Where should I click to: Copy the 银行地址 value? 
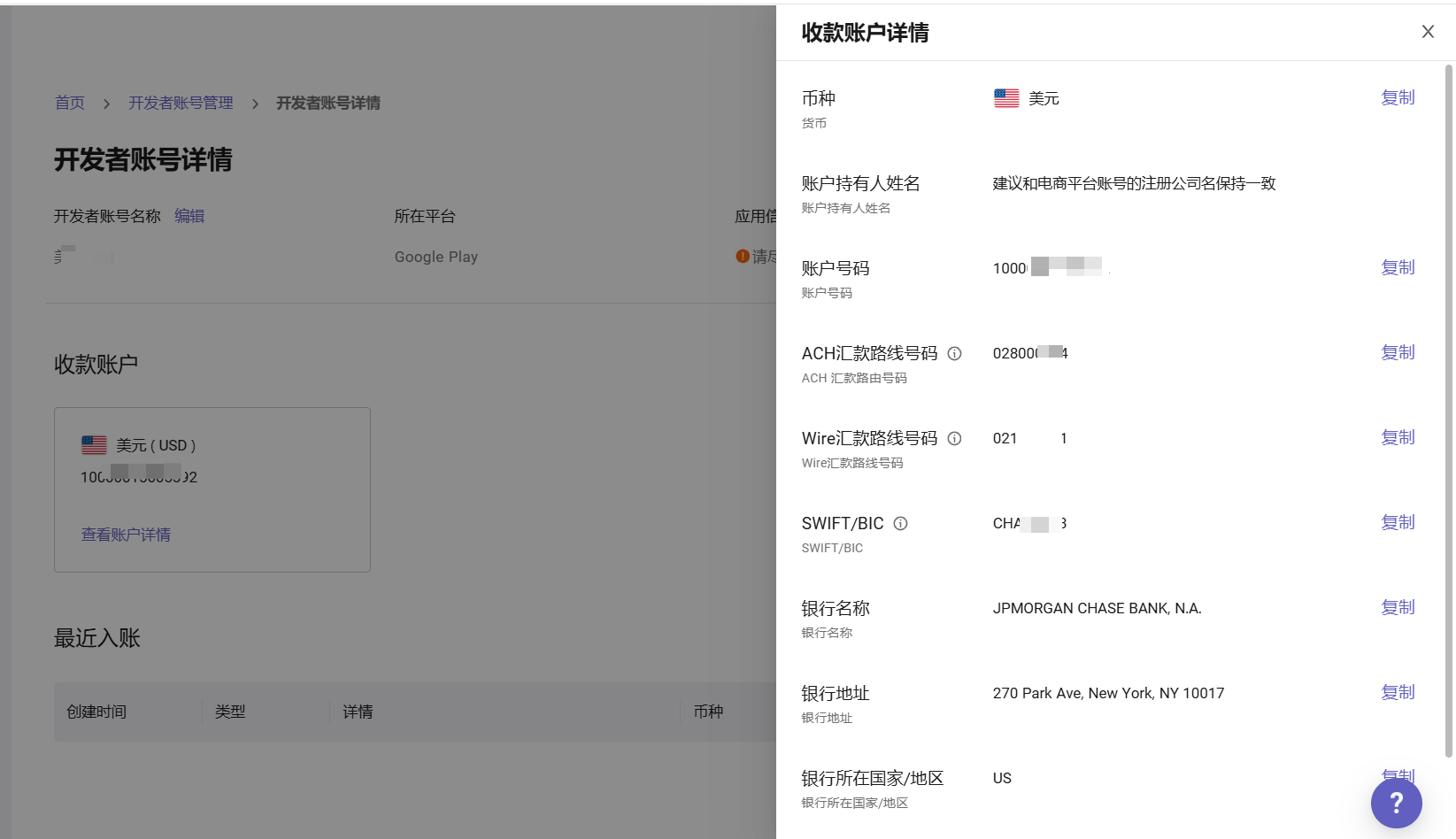pyautogui.click(x=1398, y=693)
